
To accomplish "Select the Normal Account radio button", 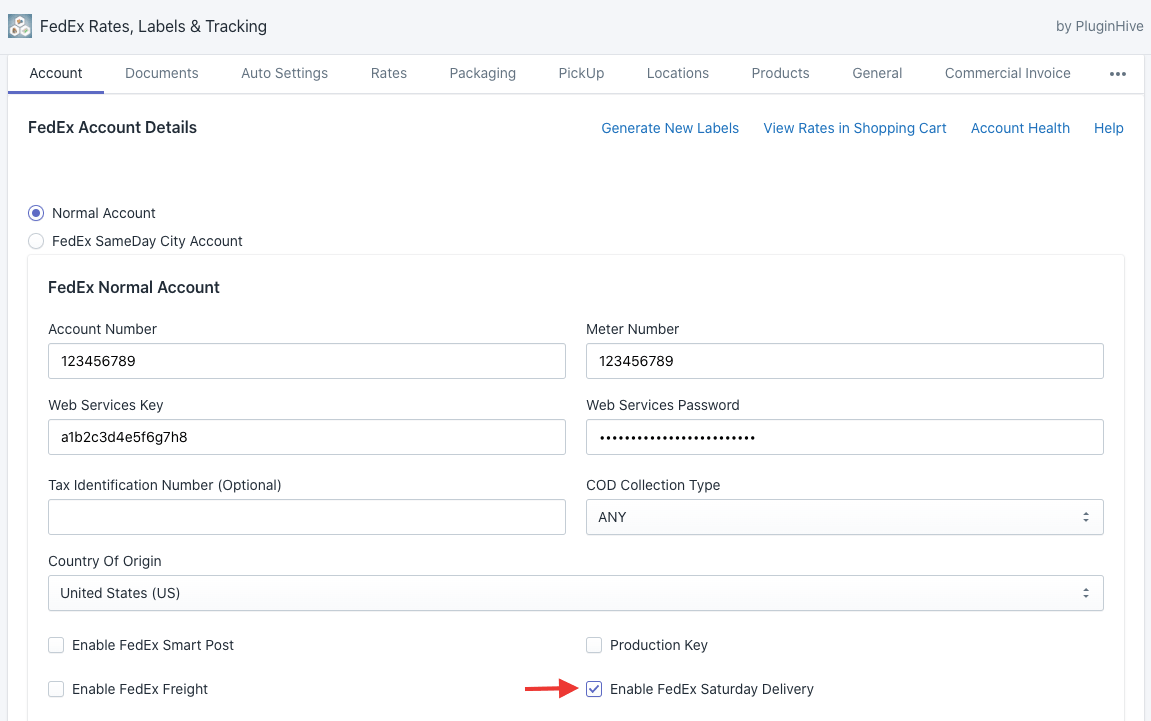I will [x=36, y=213].
